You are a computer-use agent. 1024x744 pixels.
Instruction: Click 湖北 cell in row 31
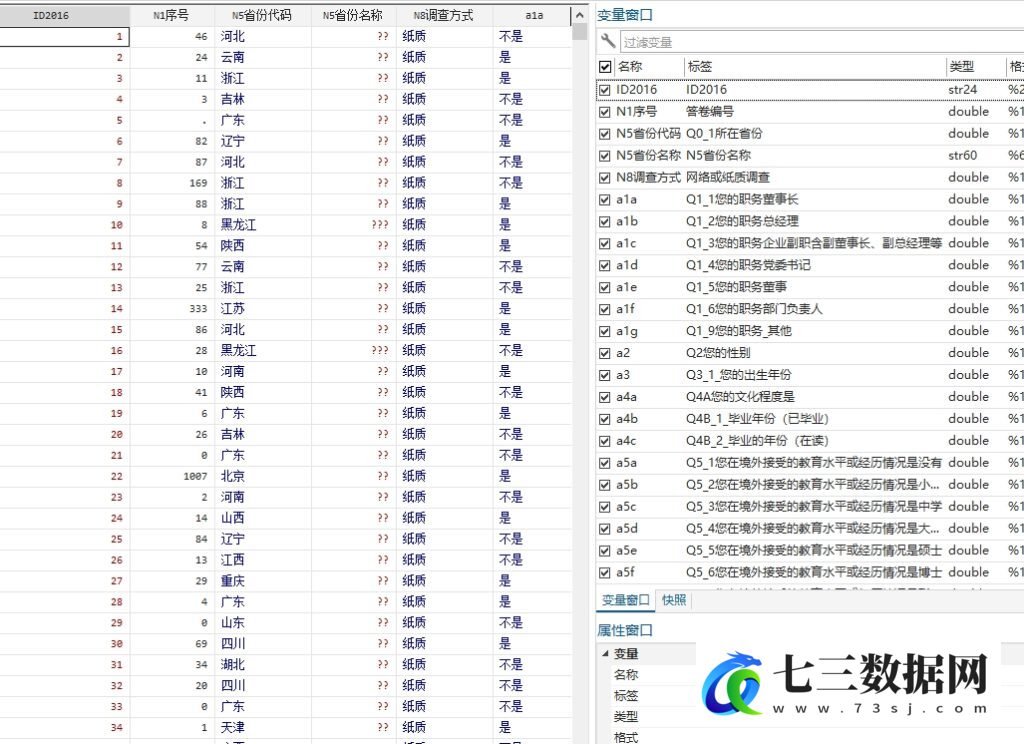263,664
